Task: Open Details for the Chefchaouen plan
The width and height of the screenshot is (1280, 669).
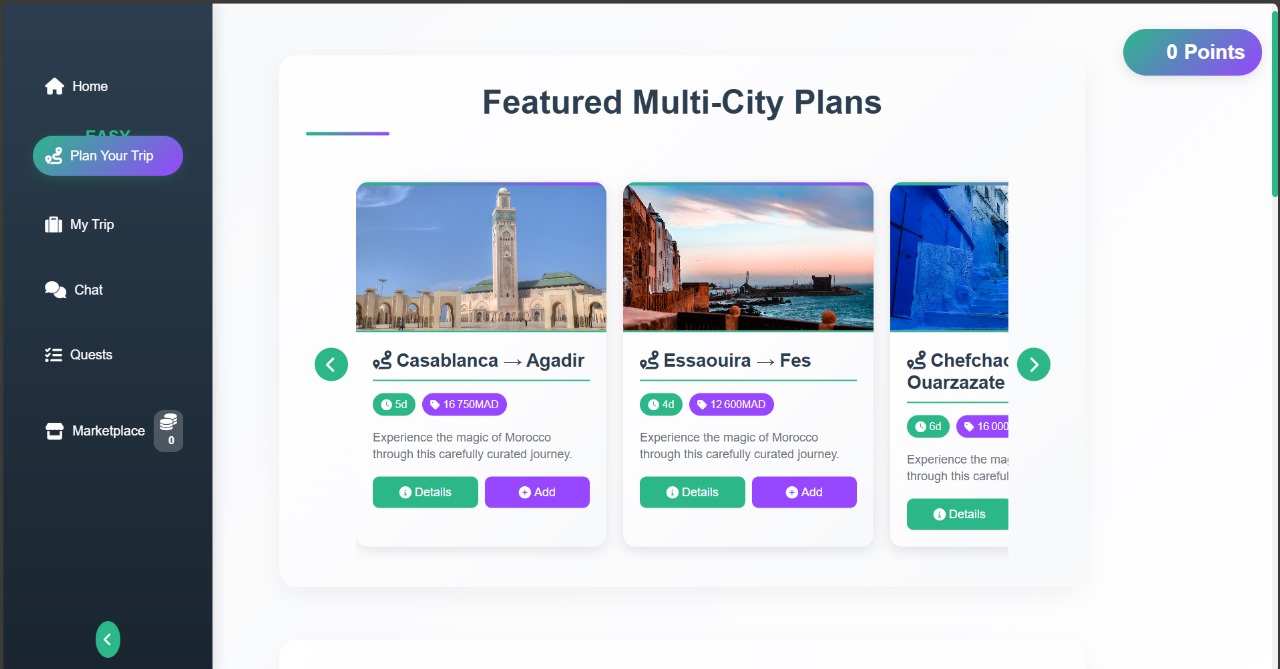Action: [958, 514]
